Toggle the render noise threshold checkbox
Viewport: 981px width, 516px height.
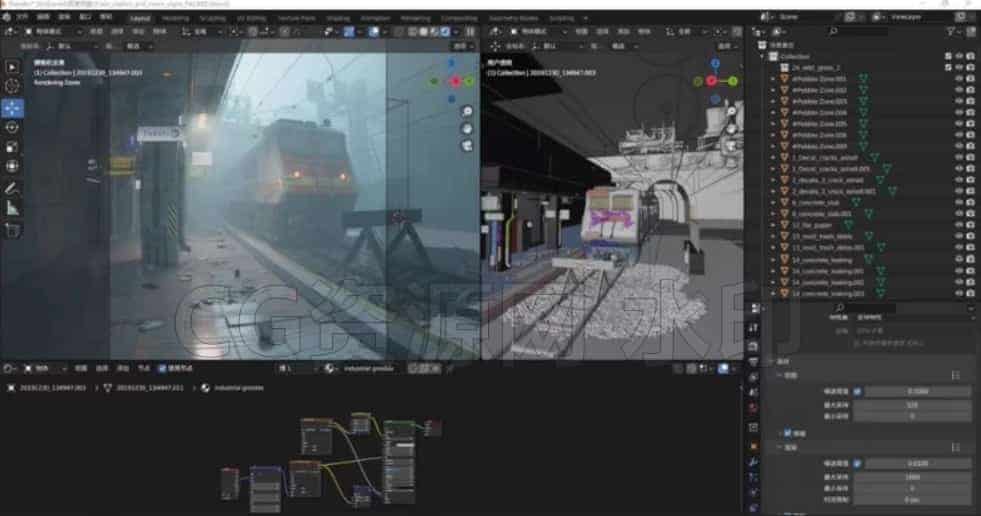[858, 463]
